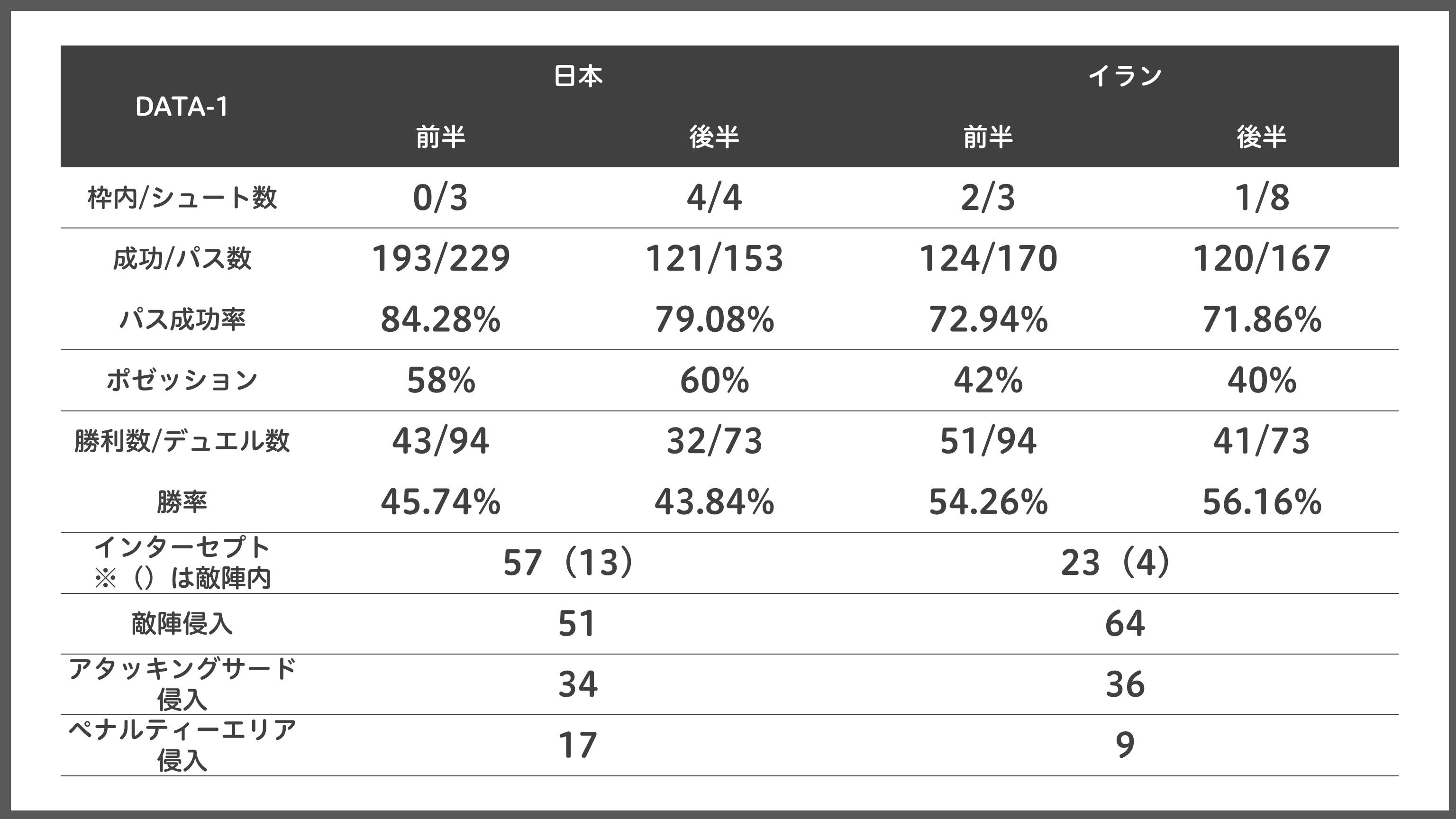This screenshot has width=1456, height=819.
Task: Click the 193/229 pass count cell
Action: pyautogui.click(x=440, y=258)
